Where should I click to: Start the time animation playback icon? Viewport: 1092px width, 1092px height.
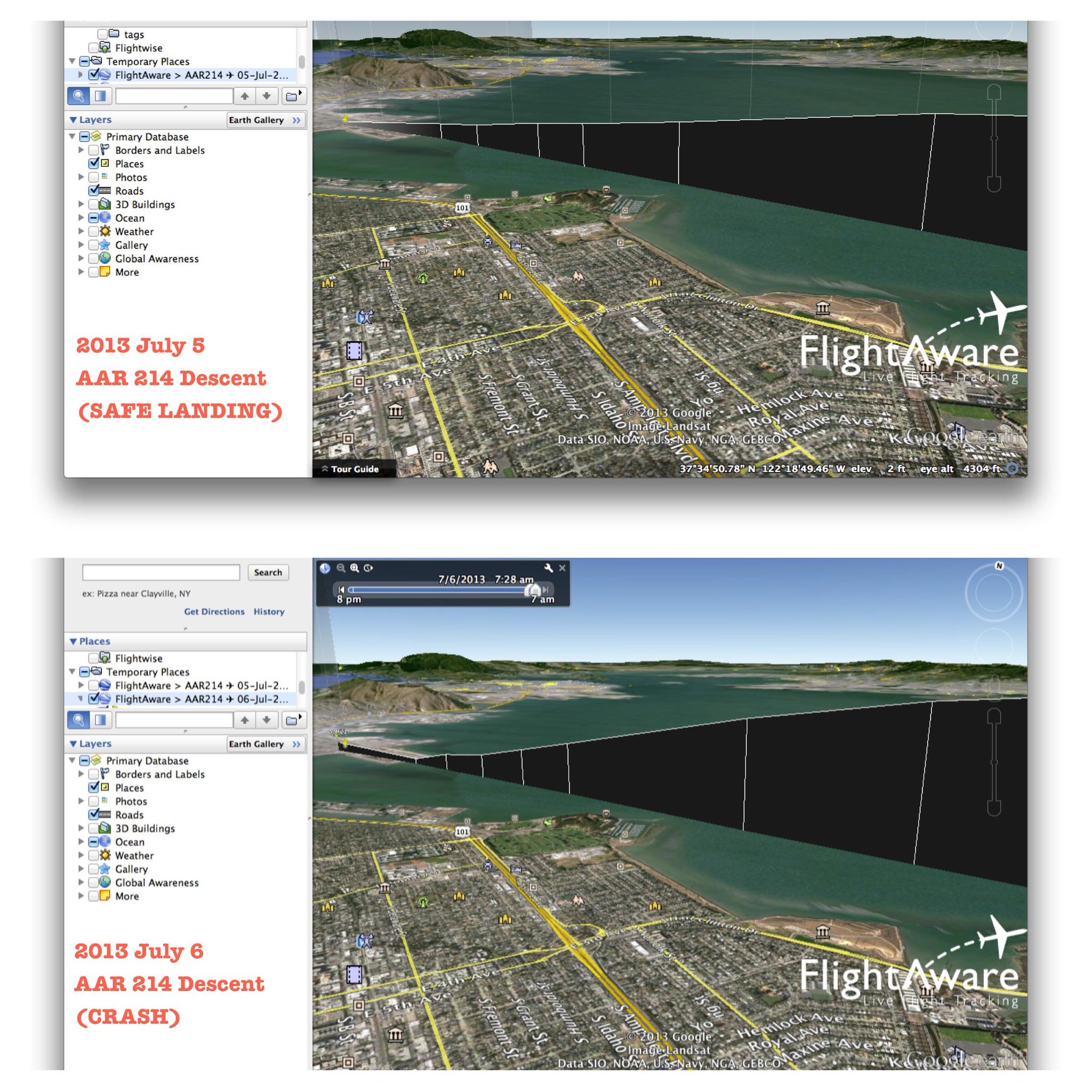[x=368, y=568]
